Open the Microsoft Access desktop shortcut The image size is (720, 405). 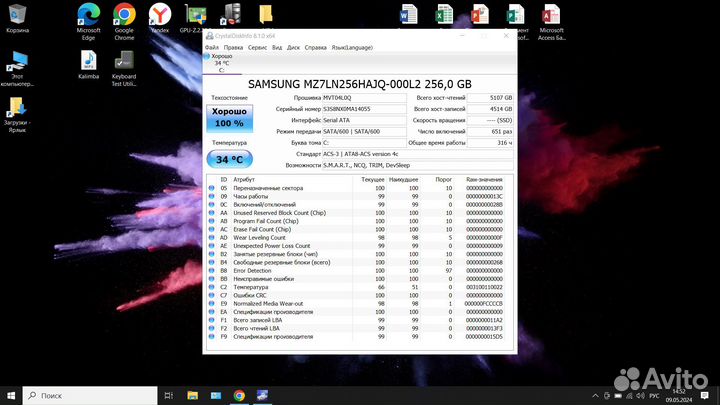pos(551,21)
